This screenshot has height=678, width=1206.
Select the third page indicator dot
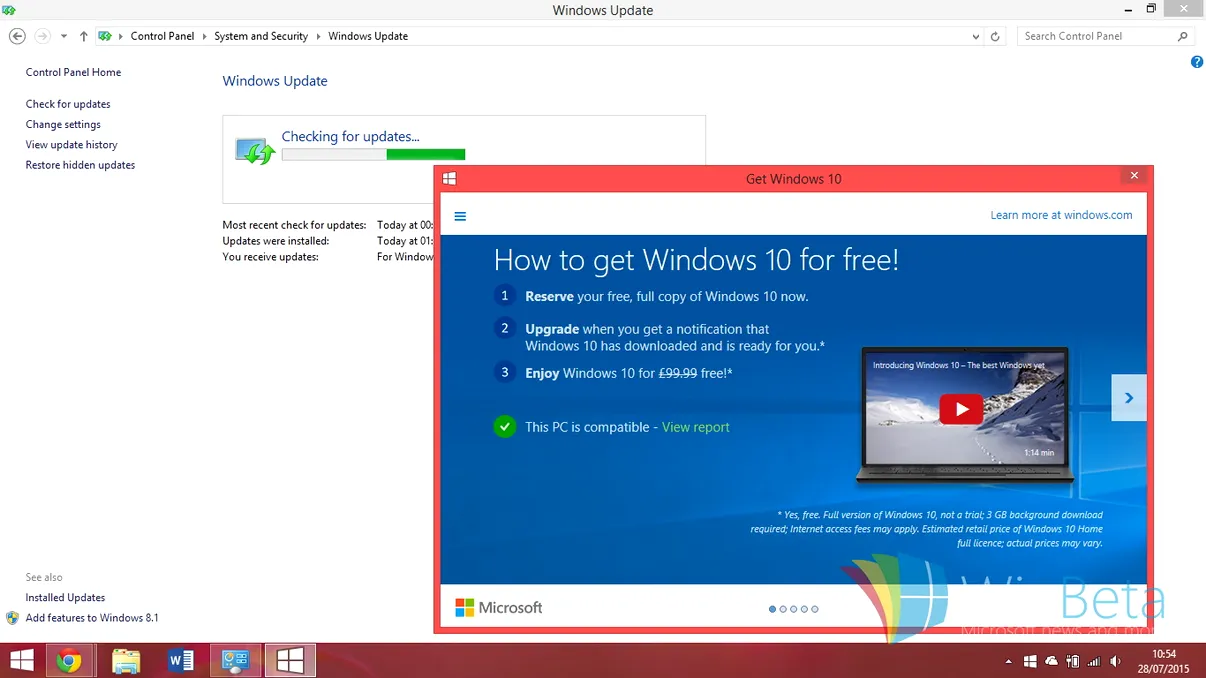(794, 608)
